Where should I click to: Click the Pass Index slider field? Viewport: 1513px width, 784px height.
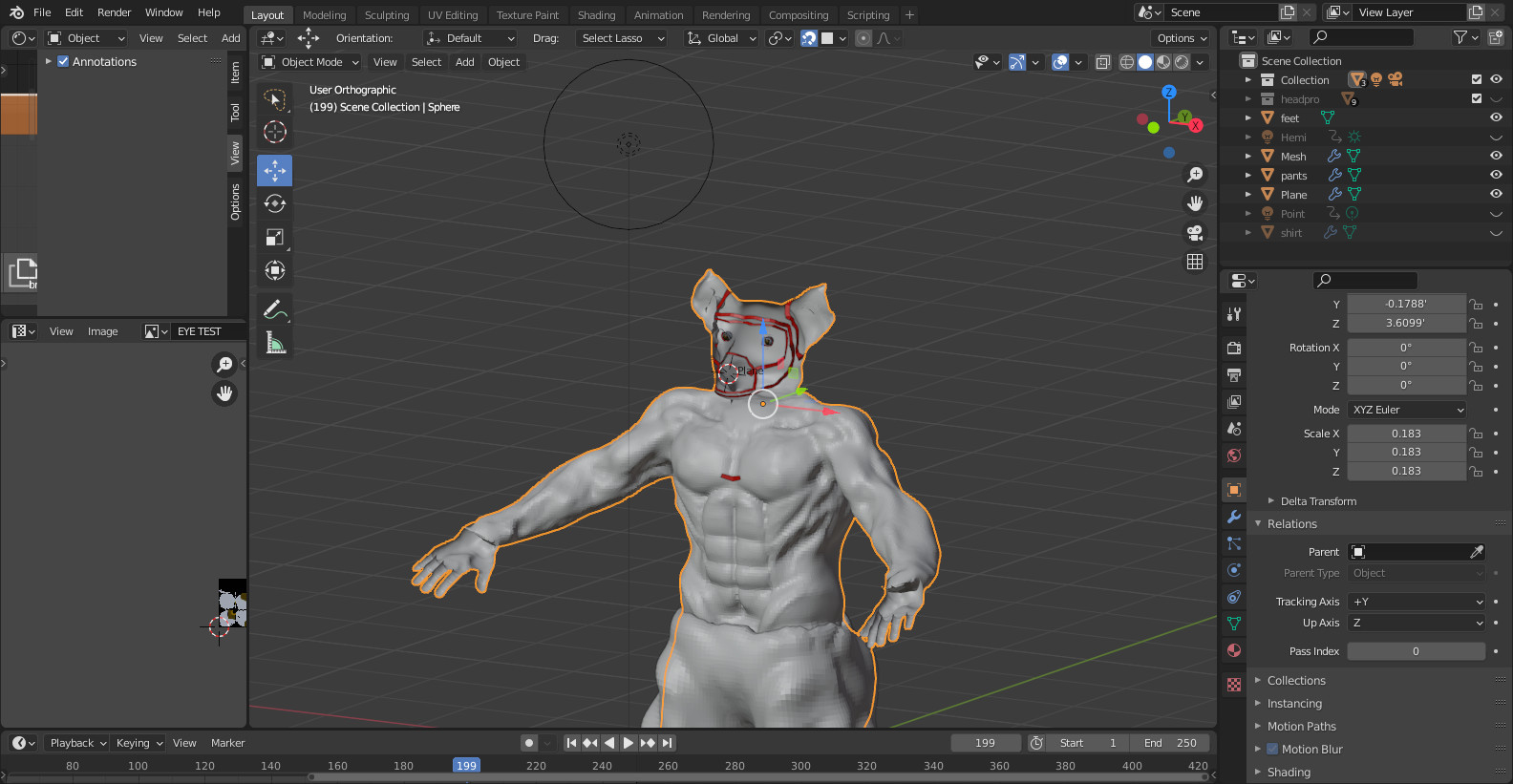pyautogui.click(x=1416, y=651)
